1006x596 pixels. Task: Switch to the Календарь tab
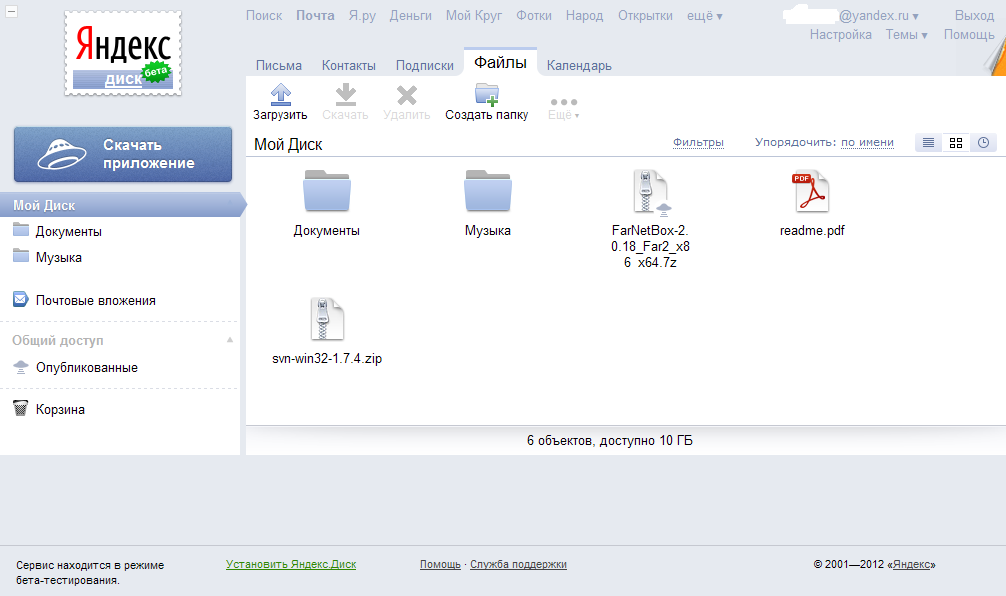pyautogui.click(x=579, y=66)
